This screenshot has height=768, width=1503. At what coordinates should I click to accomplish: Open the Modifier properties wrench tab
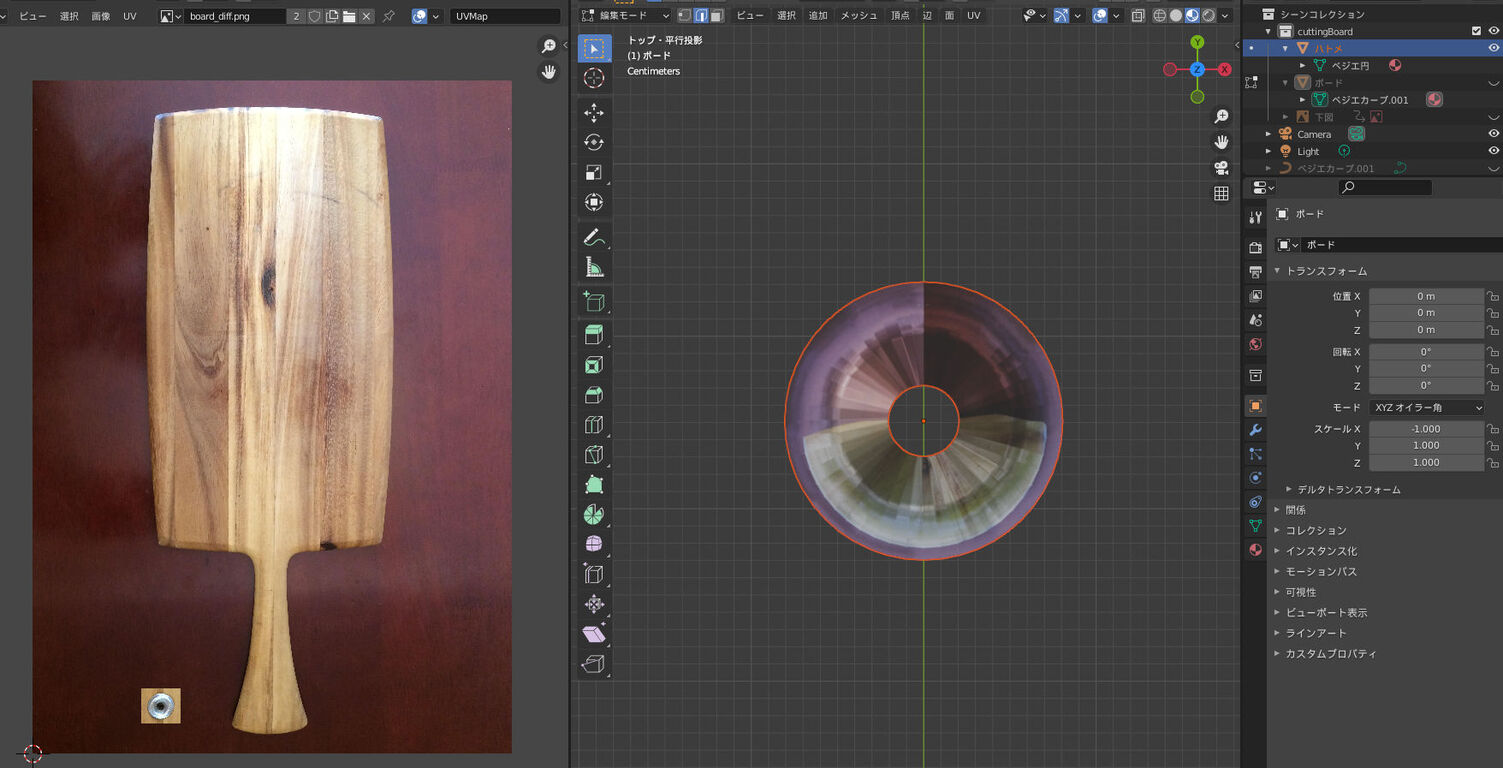click(x=1256, y=430)
